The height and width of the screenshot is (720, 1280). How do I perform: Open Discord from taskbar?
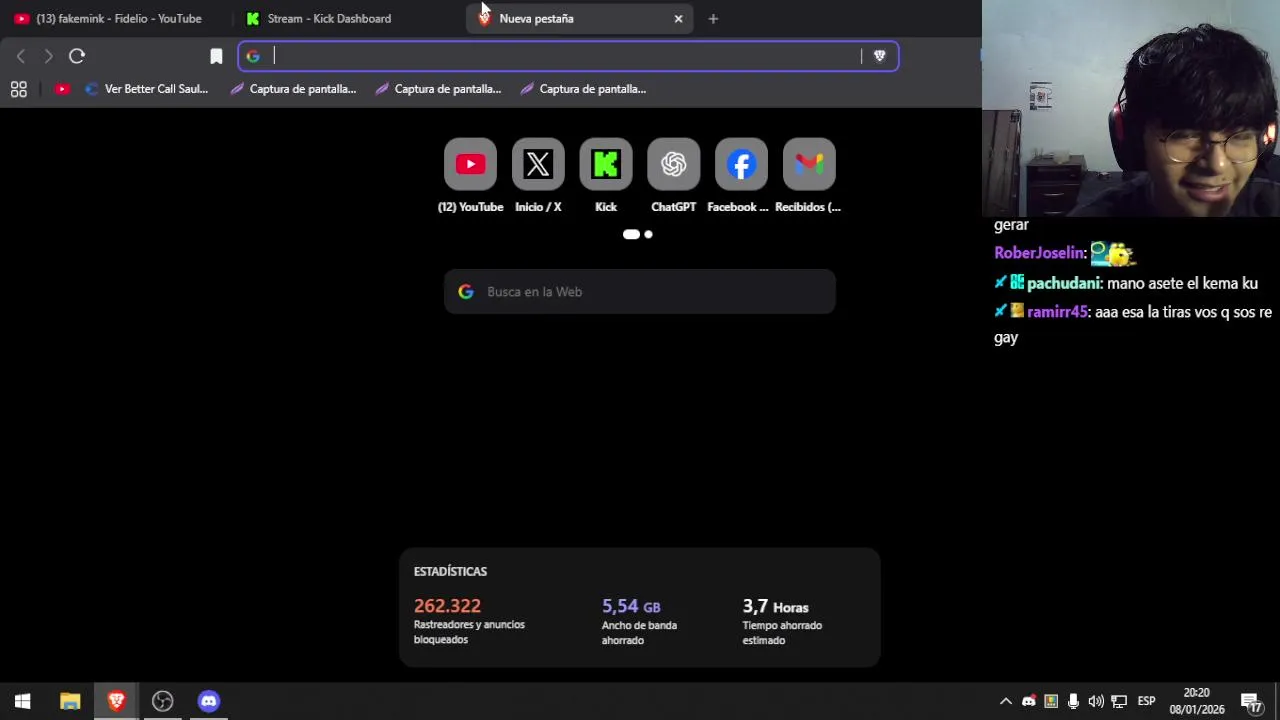pos(208,701)
